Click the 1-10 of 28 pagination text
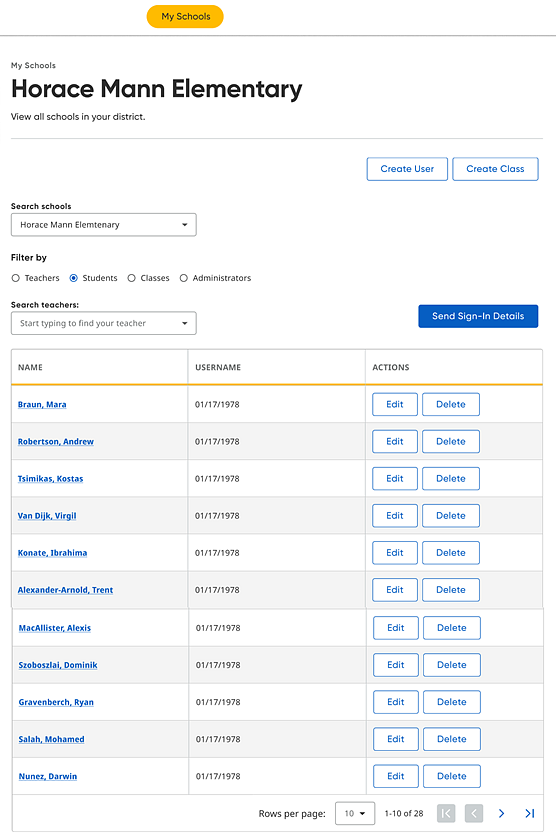Screen dimensions: 556x836 coord(404,813)
